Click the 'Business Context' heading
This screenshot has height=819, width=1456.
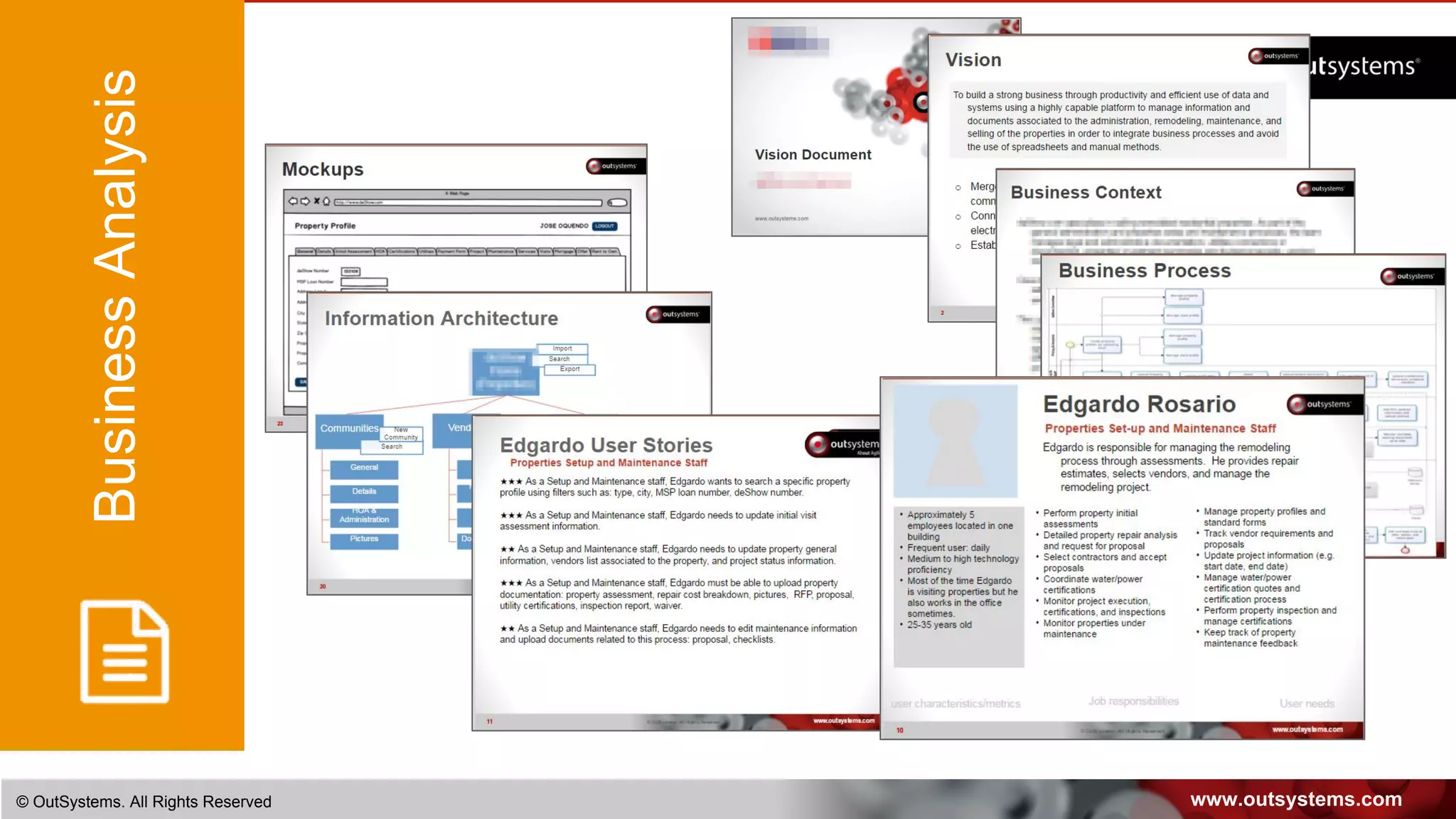[x=1086, y=193]
